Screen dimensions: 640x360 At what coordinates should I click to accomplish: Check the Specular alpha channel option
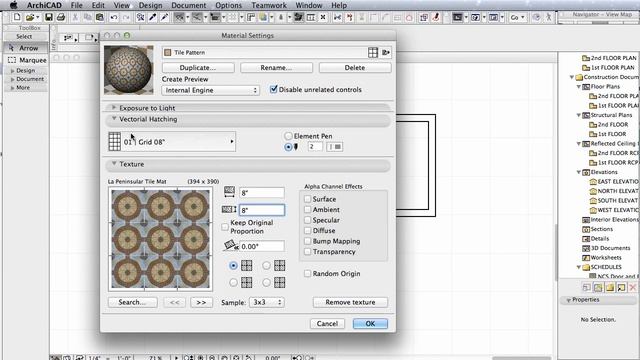click(x=307, y=220)
